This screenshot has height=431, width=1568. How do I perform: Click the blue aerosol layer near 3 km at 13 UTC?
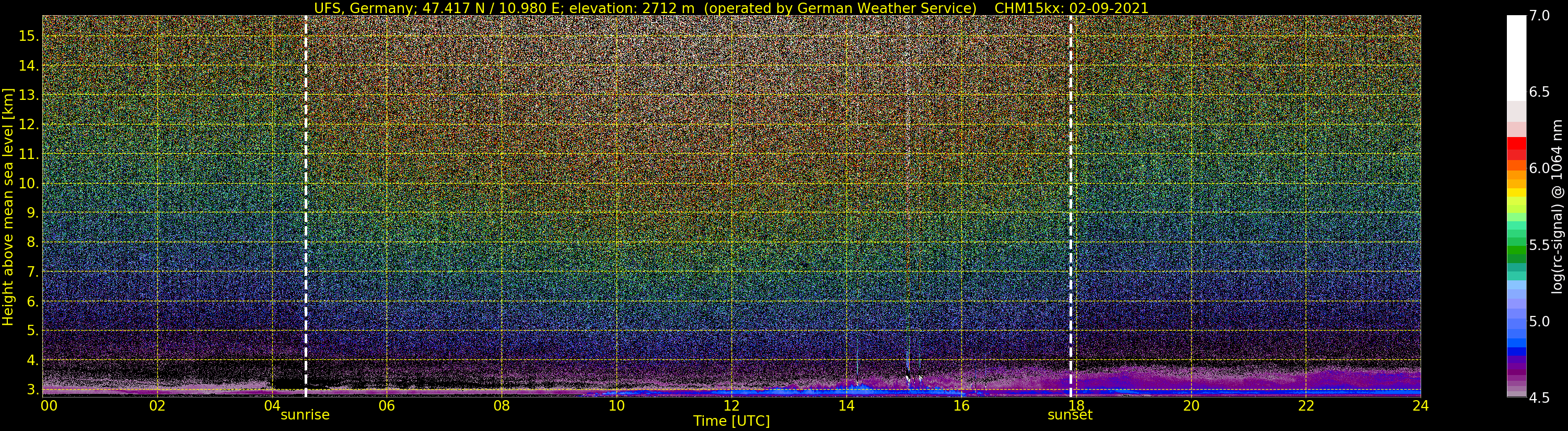(x=789, y=391)
